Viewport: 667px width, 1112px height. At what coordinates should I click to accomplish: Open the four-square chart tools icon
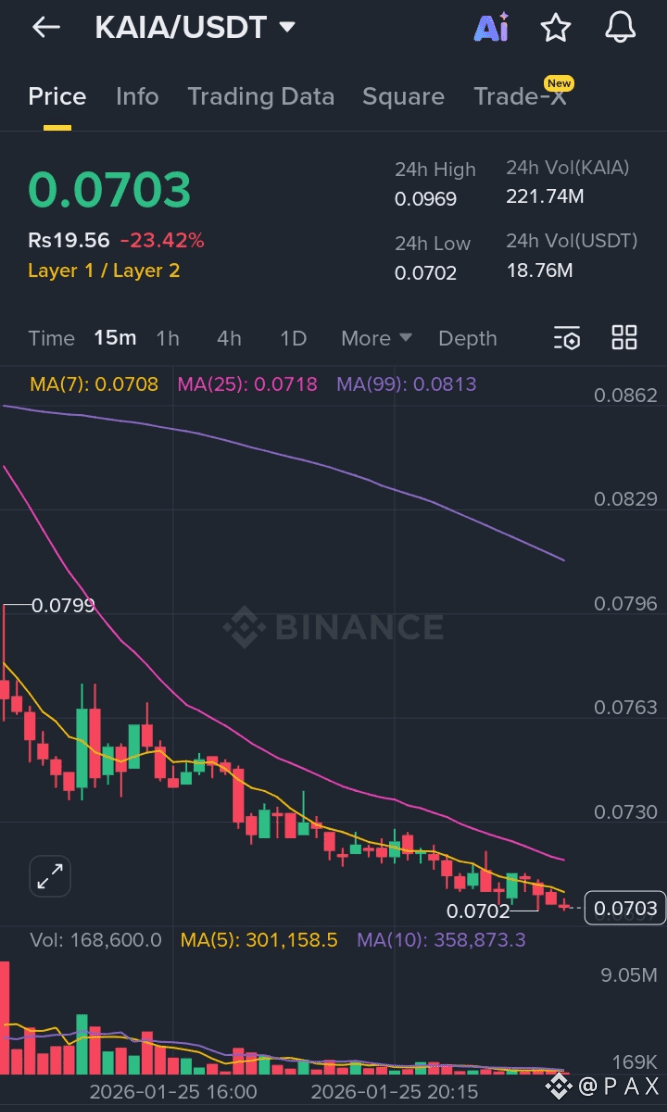(624, 338)
